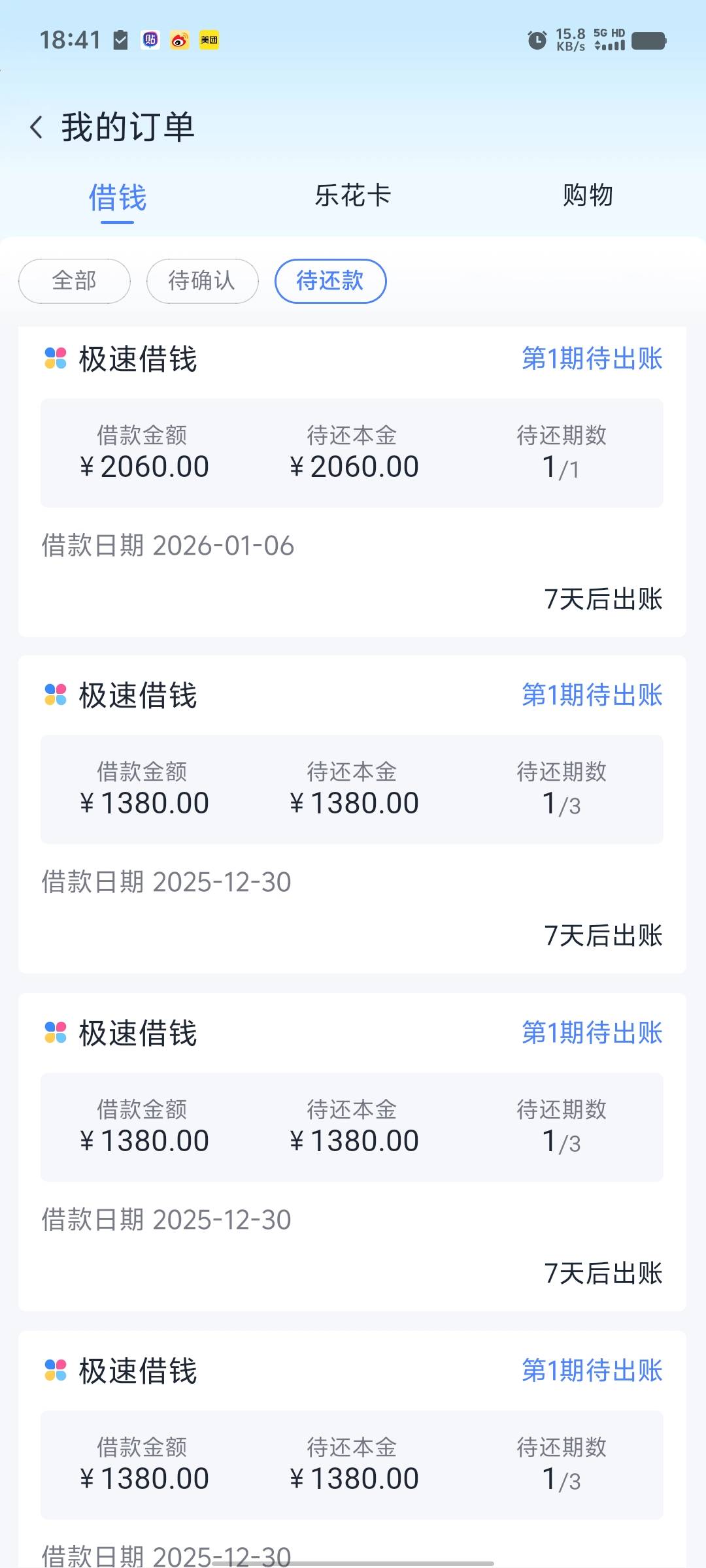Switch to the 购物 tab

[588, 195]
